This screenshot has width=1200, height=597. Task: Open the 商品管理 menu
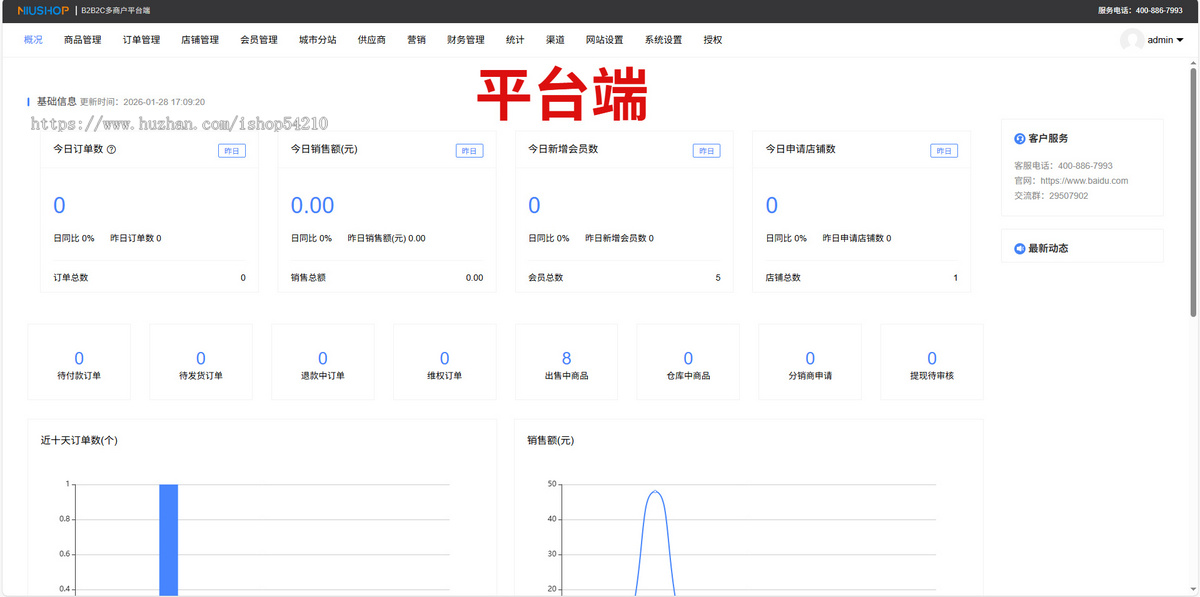pos(82,40)
